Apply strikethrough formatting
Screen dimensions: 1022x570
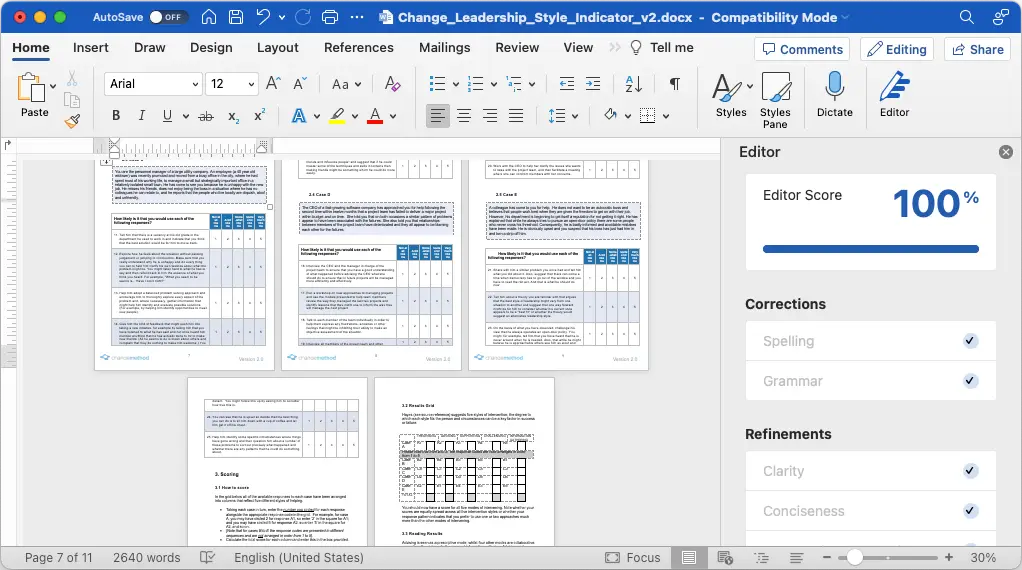point(206,116)
